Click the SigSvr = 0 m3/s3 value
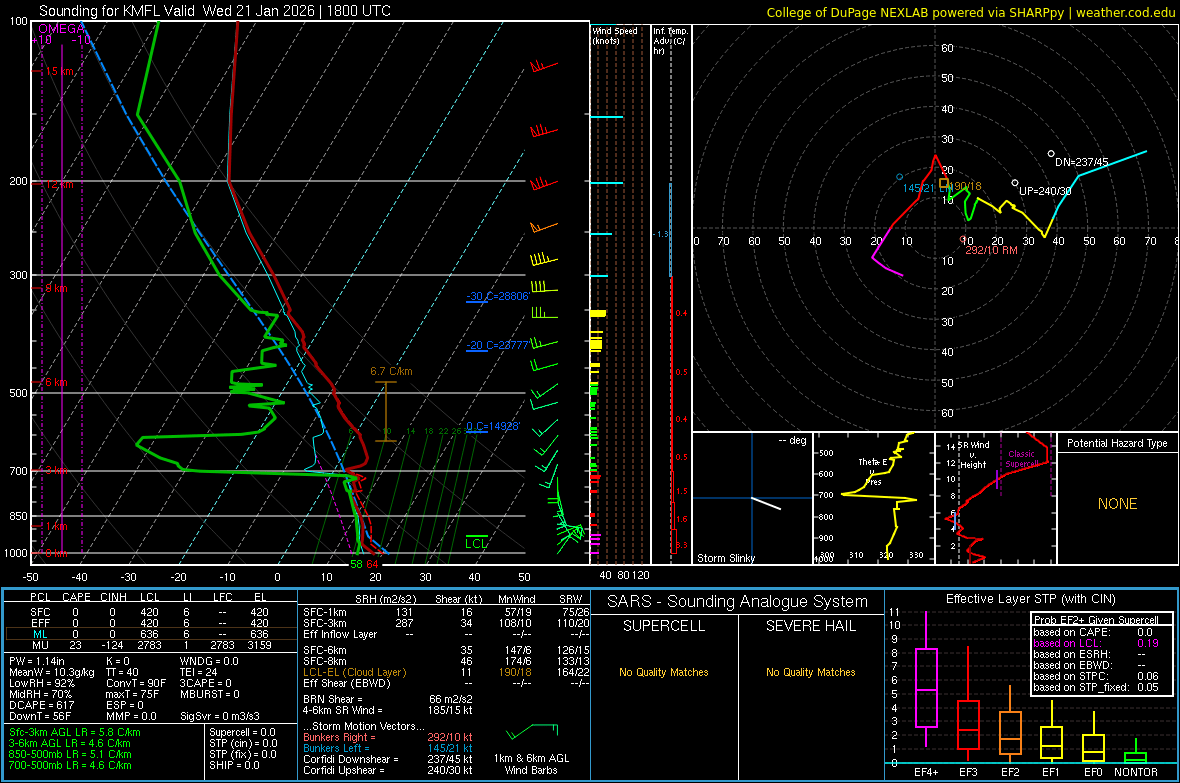The image size is (1180, 783). tap(220, 717)
